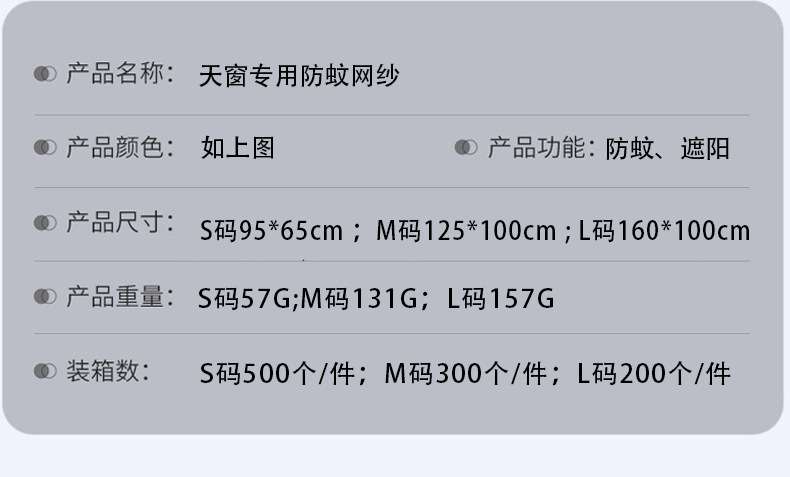
Task: Click the product name 天窗专用防蚊网纱
Action: tap(299, 76)
